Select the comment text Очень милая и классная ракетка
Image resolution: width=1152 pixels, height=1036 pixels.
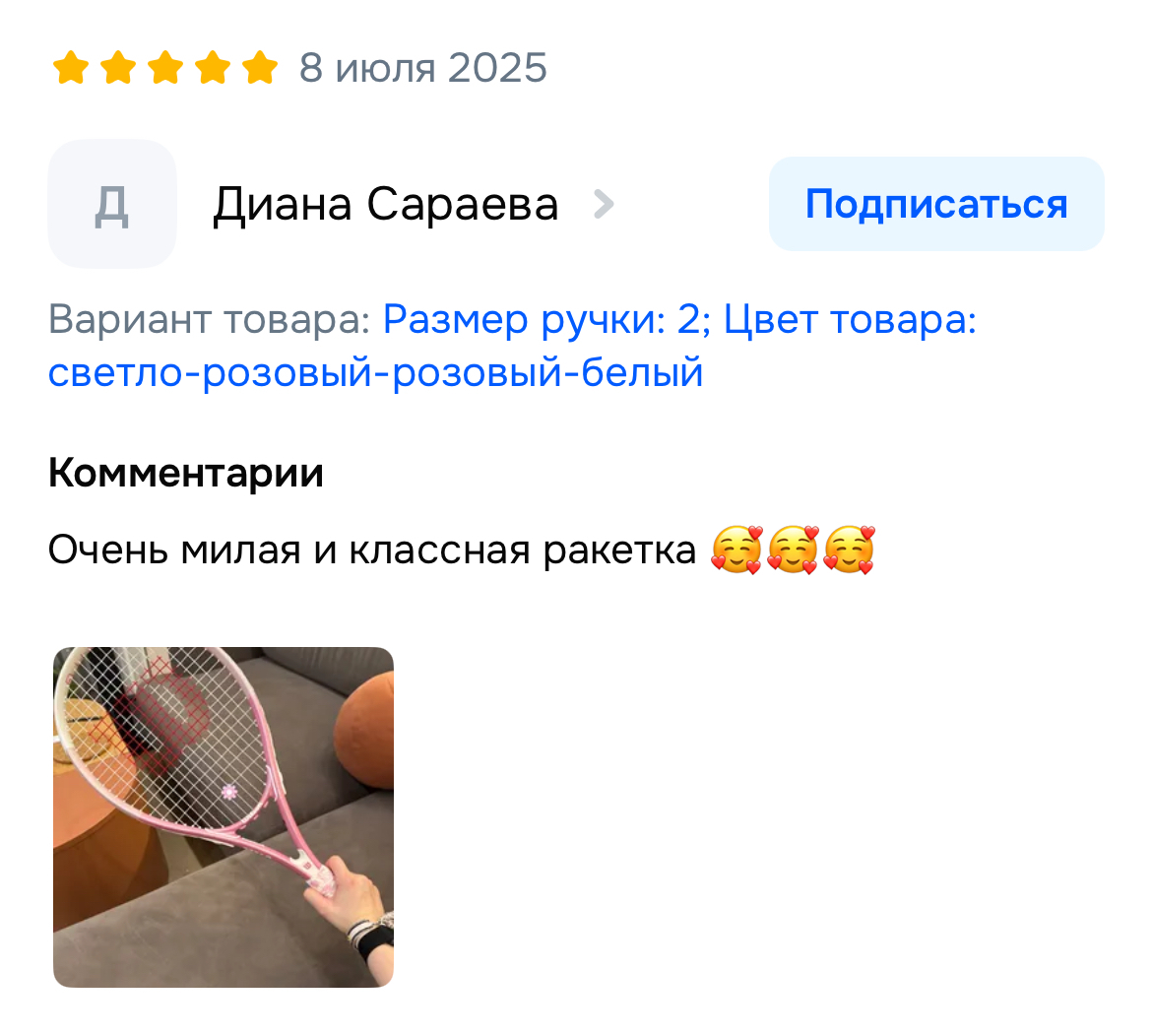click(372, 550)
